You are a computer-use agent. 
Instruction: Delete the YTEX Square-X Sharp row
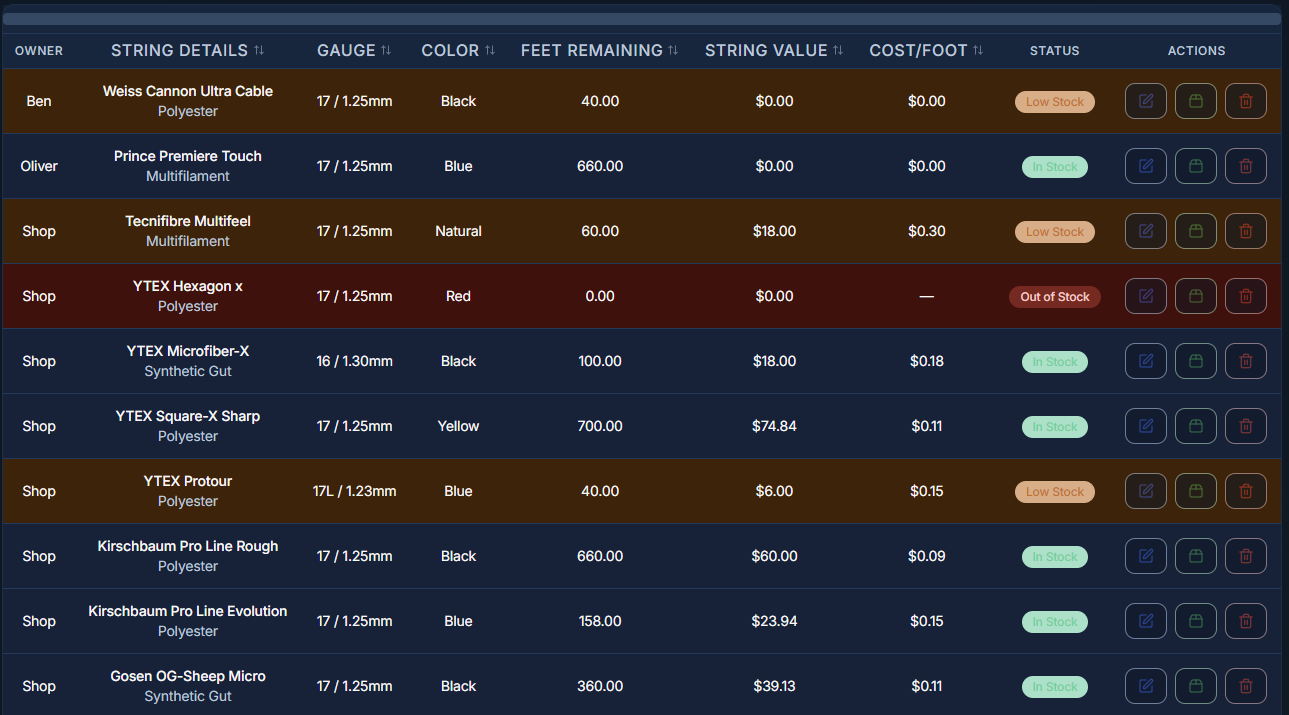(1246, 426)
